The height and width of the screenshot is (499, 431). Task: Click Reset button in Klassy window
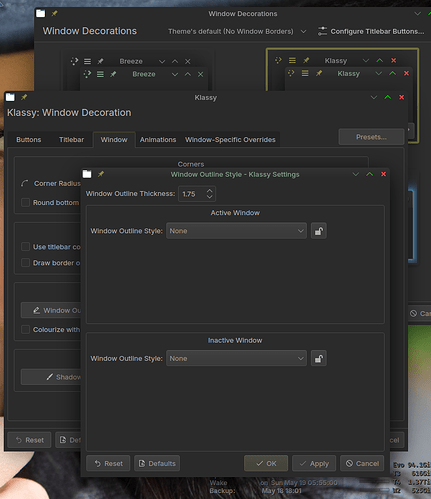pos(29,440)
